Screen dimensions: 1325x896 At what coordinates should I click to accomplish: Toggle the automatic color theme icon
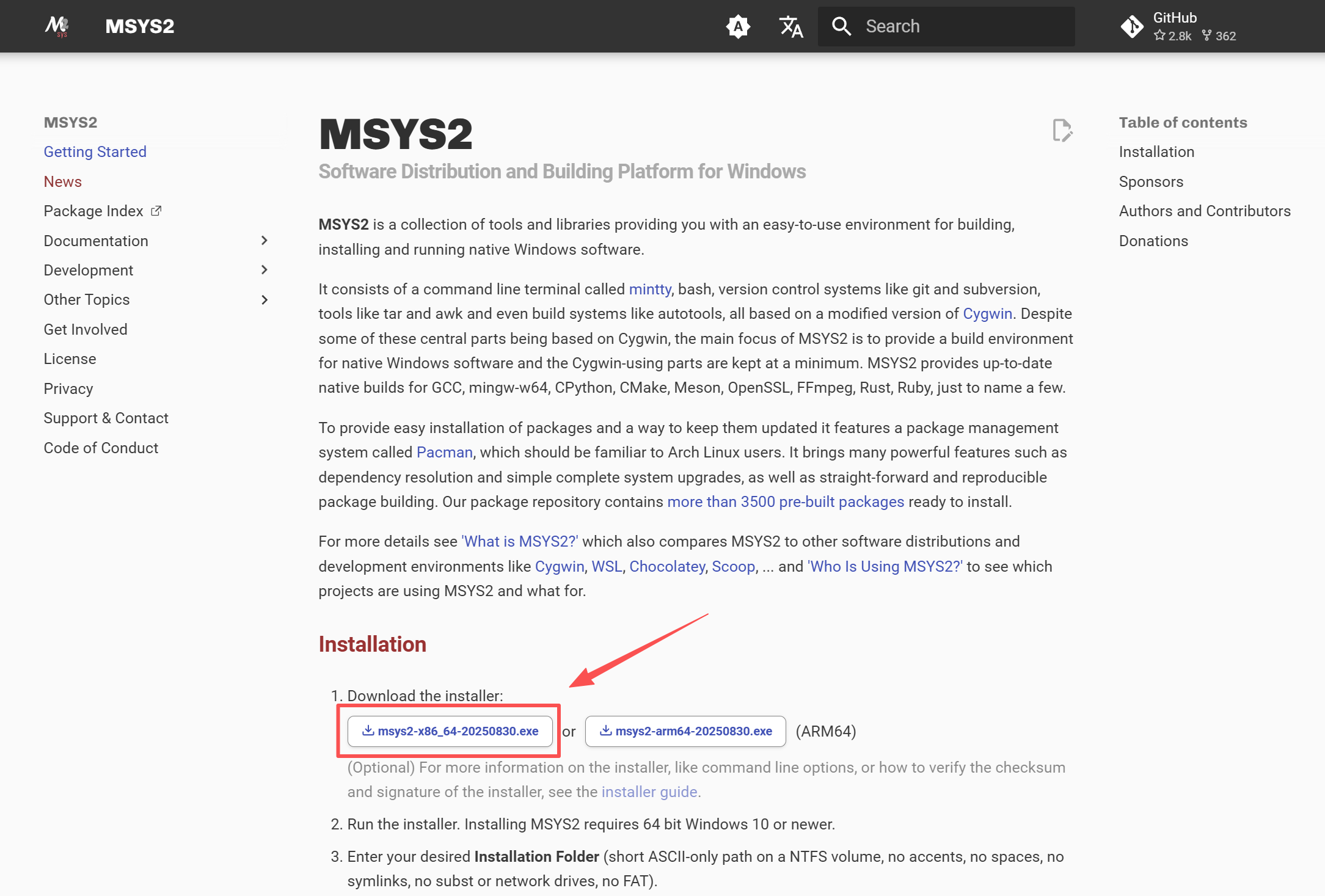[738, 26]
